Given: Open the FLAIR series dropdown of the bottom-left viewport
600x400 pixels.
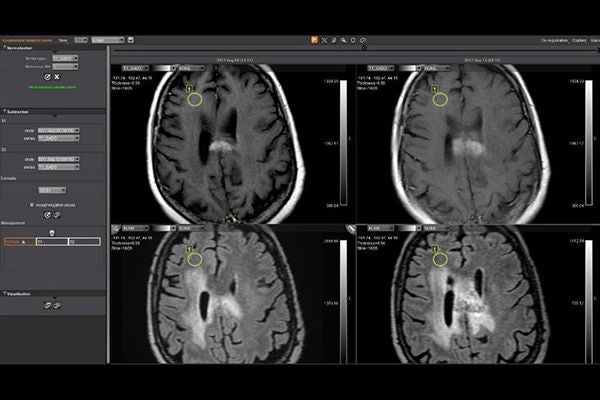Looking at the screenshot, I should pos(135,228).
